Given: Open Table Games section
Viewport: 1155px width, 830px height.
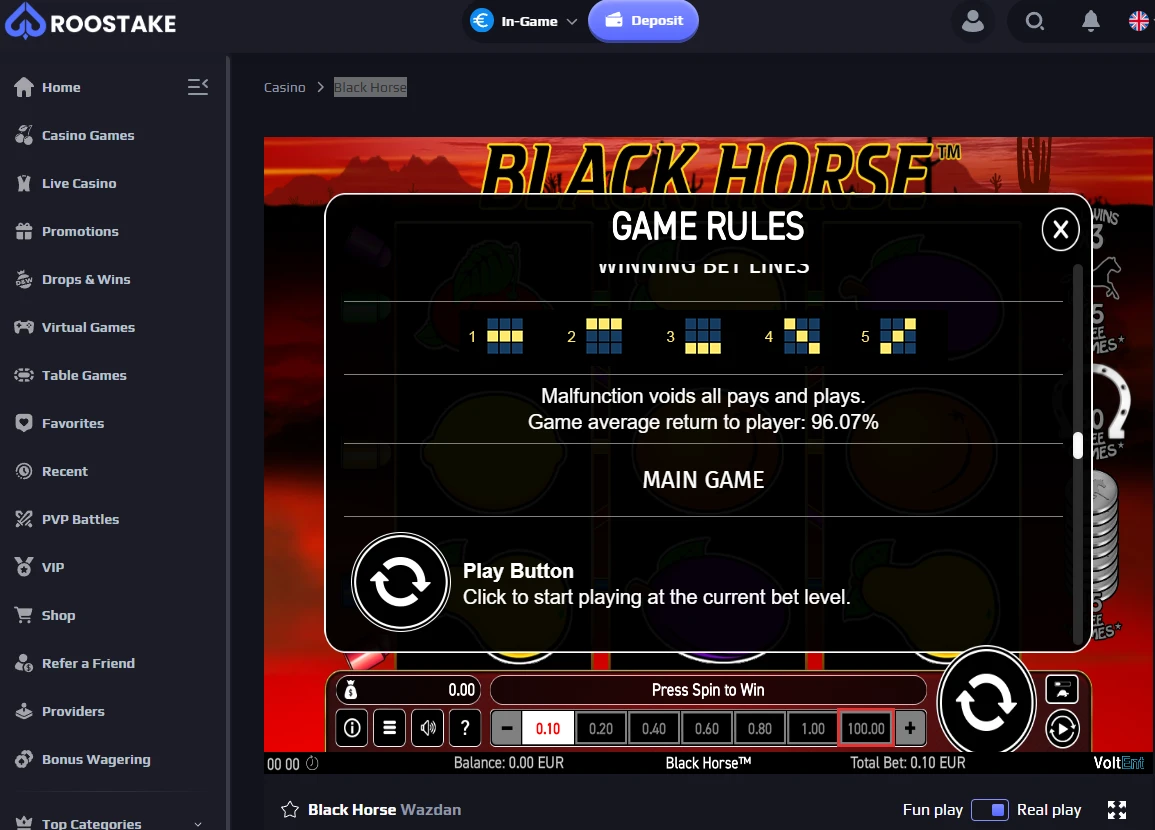Looking at the screenshot, I should coord(84,375).
